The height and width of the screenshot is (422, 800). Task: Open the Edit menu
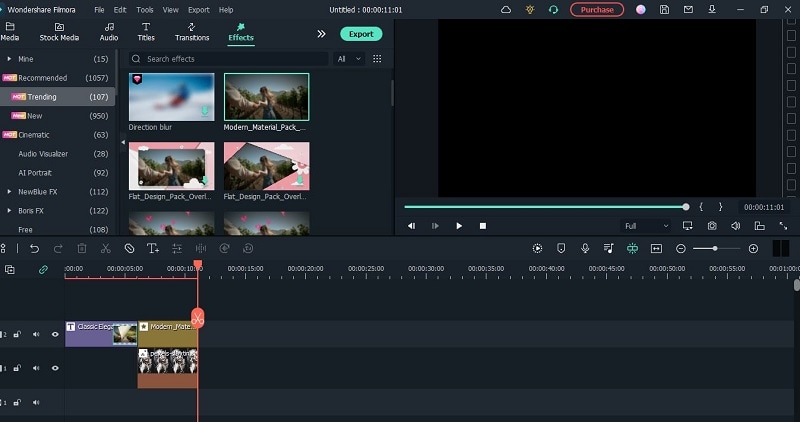pyautogui.click(x=120, y=10)
